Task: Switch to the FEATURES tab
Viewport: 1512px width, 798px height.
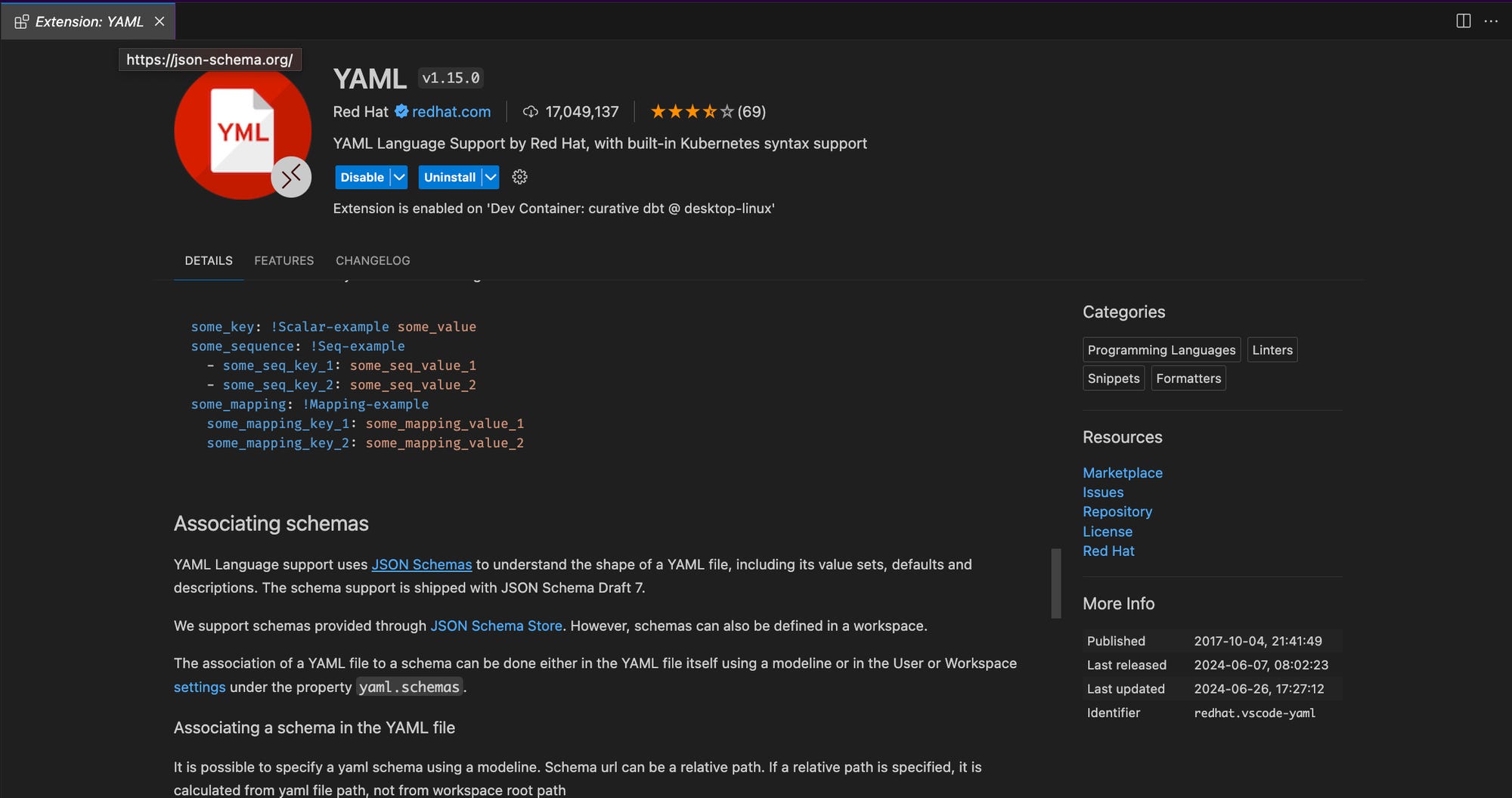Action: point(283,260)
